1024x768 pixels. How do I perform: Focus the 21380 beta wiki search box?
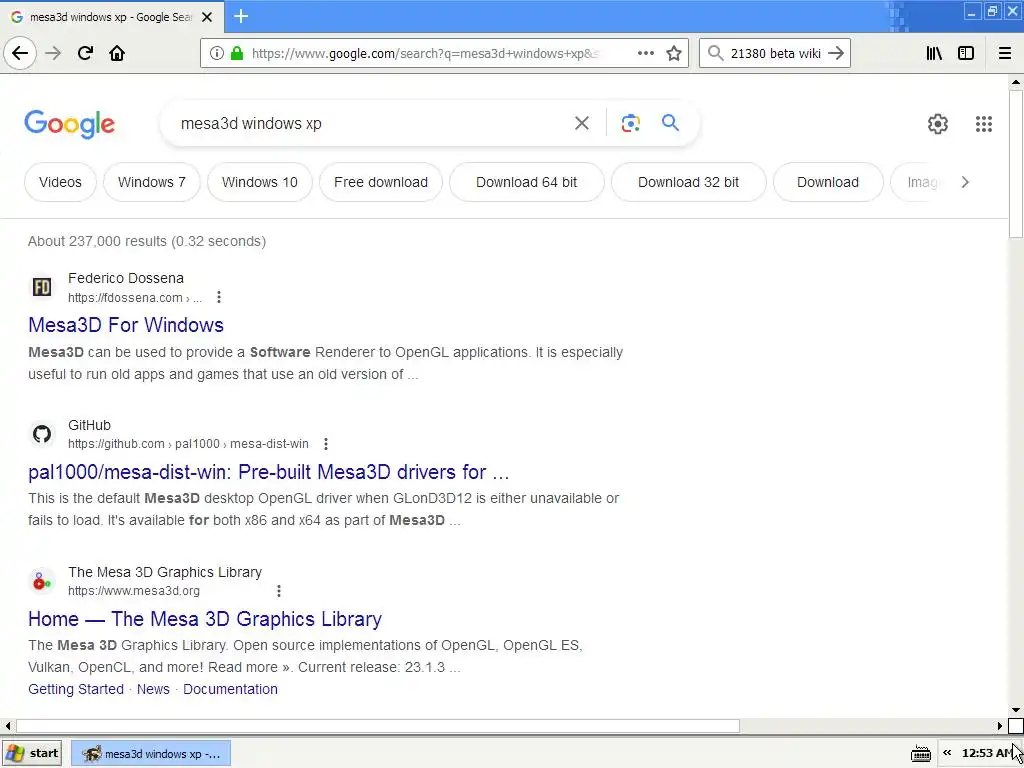[776, 53]
